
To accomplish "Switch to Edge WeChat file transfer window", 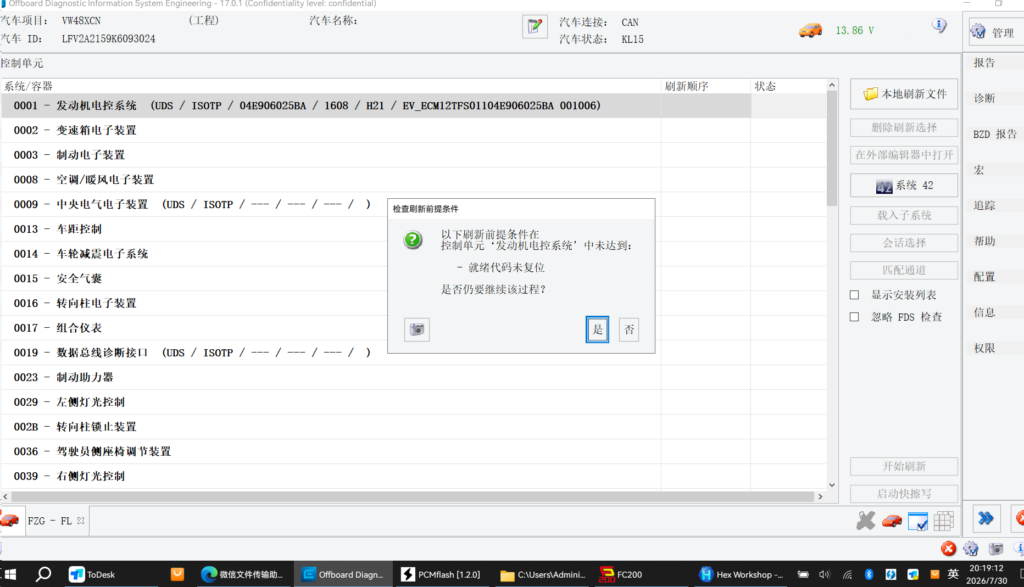I will tap(242, 574).
